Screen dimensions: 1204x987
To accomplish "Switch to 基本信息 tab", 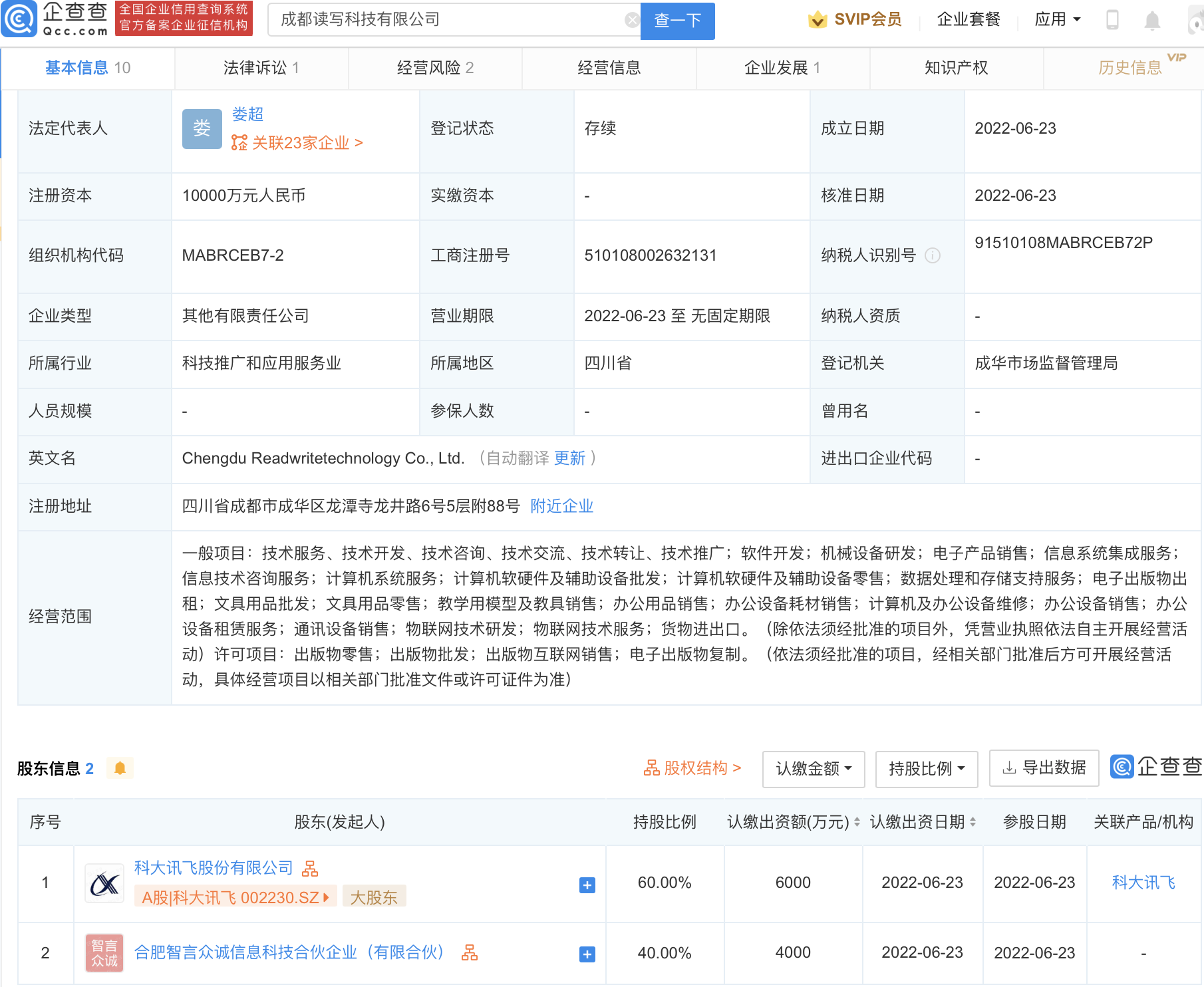I will [88, 68].
